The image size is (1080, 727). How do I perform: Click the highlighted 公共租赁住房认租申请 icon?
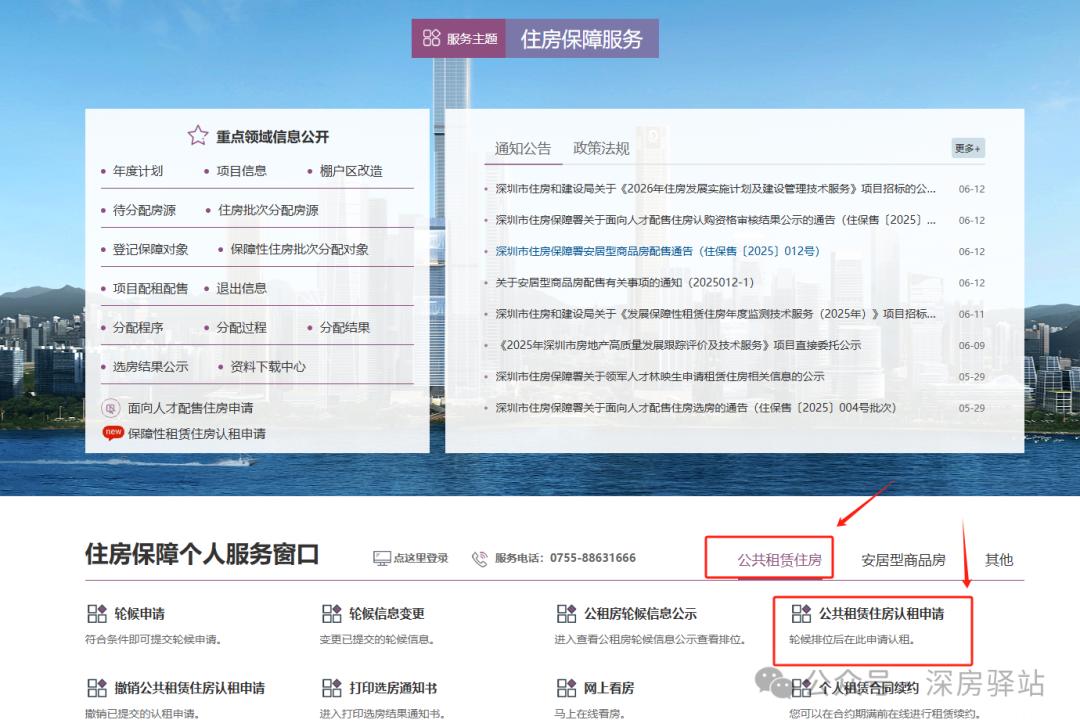tap(799, 614)
